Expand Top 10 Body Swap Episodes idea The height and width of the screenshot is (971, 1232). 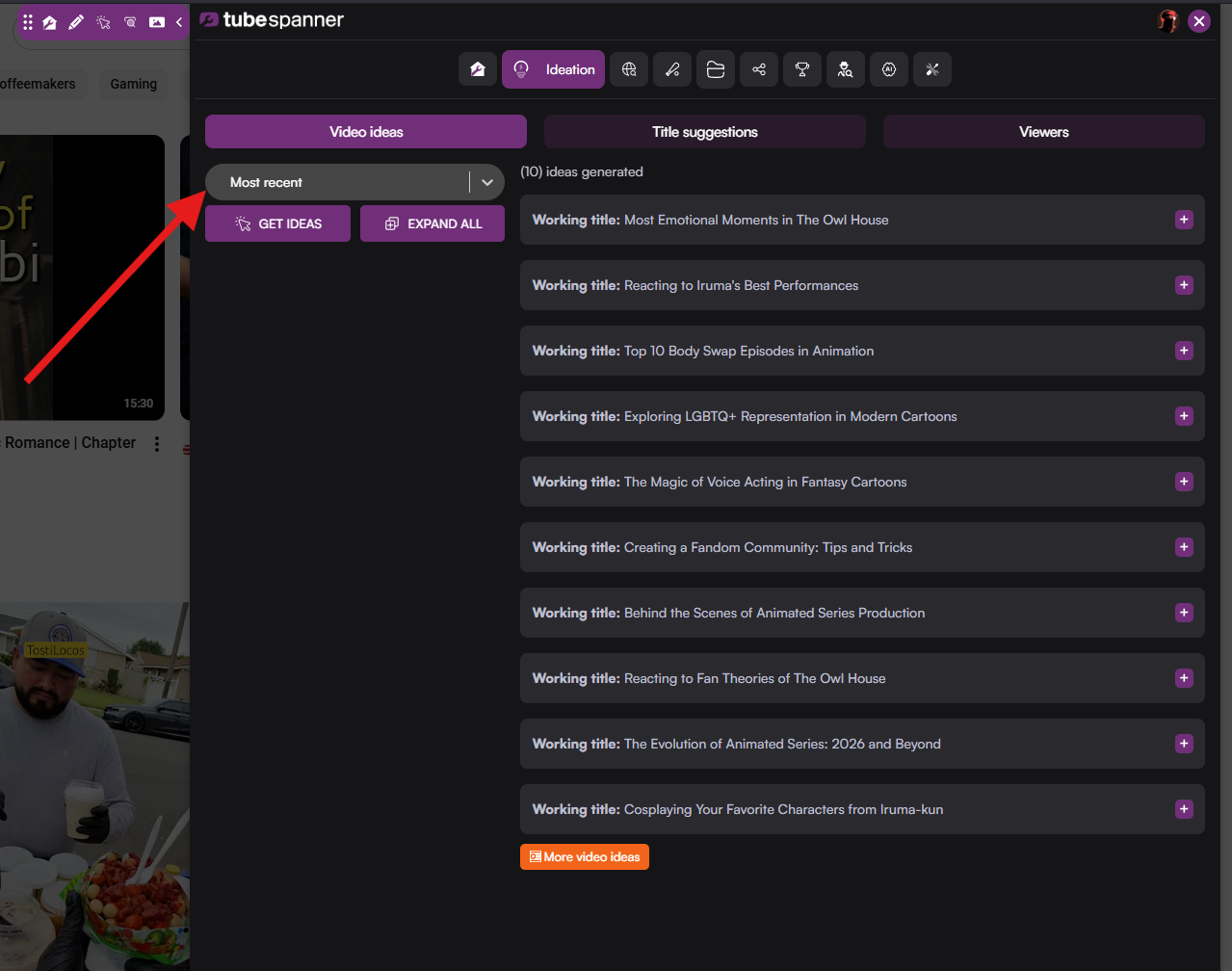point(1185,351)
